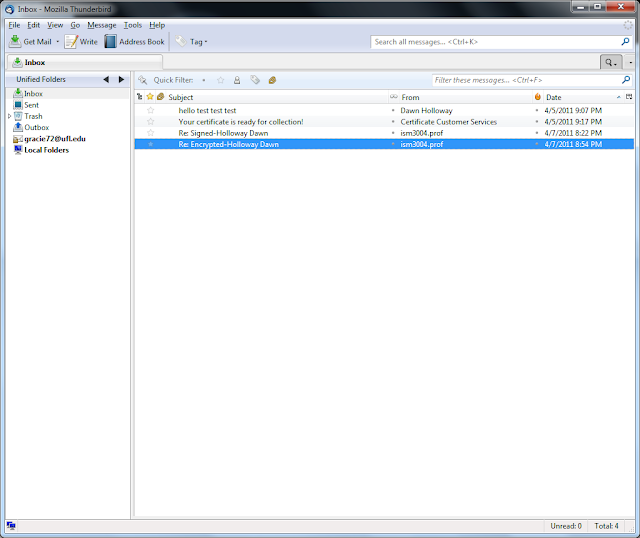640x538 pixels.
Task: Toggle junk status for certificate message
Action: (537, 122)
